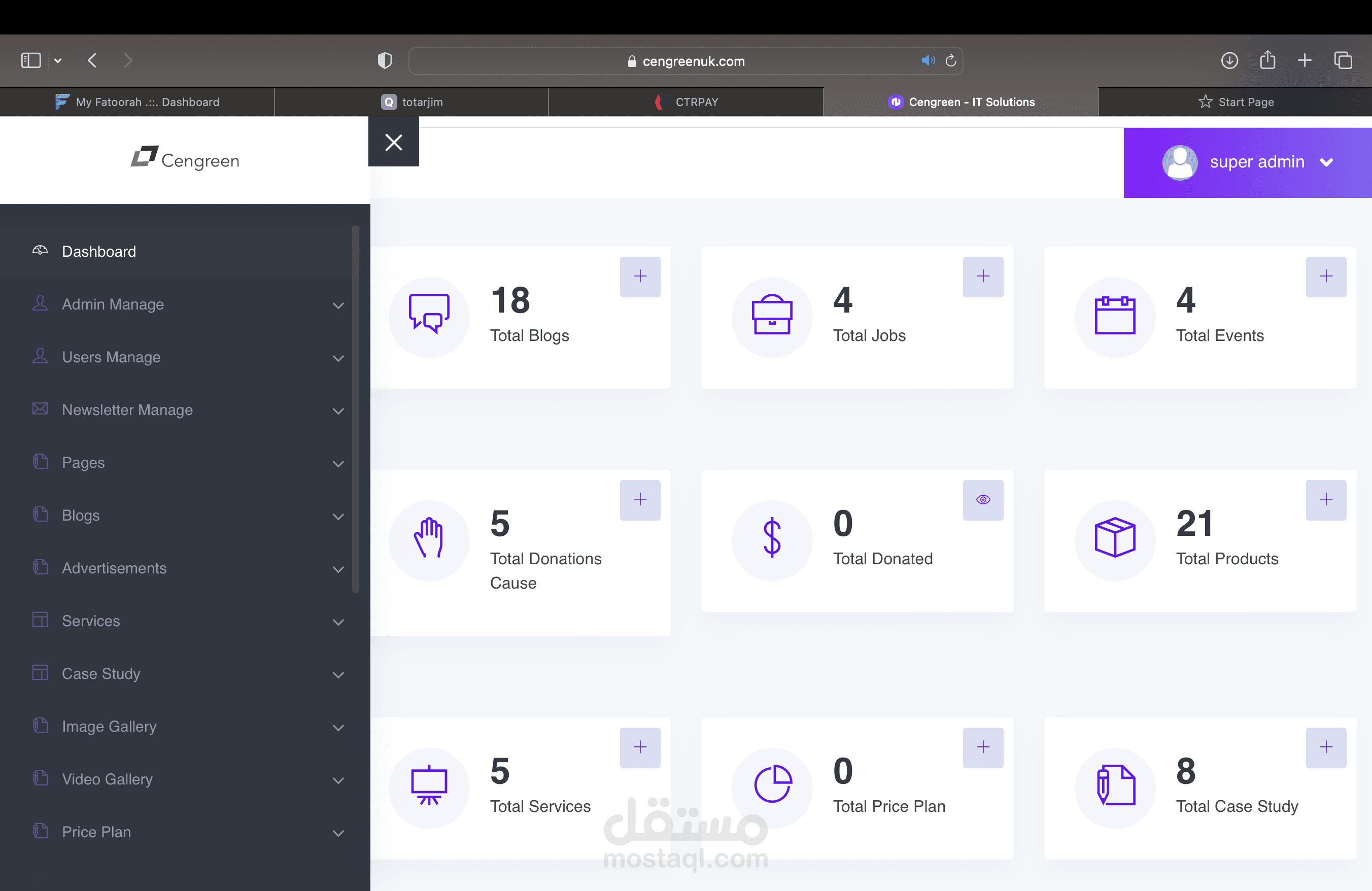Open Safari downloads icon
Viewport: 1372px width, 891px height.
coord(1229,60)
